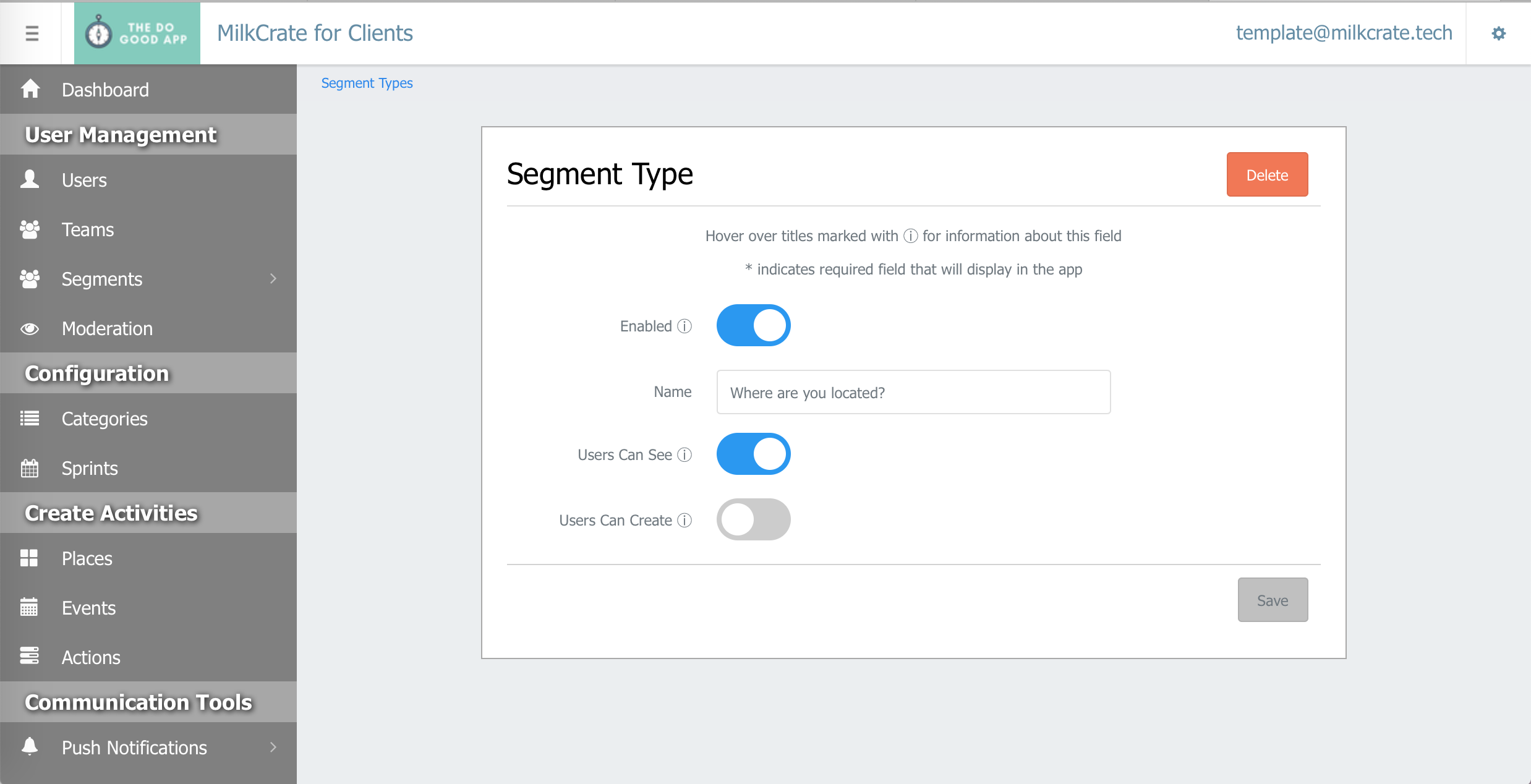Select Moderation in the sidebar

point(148,328)
